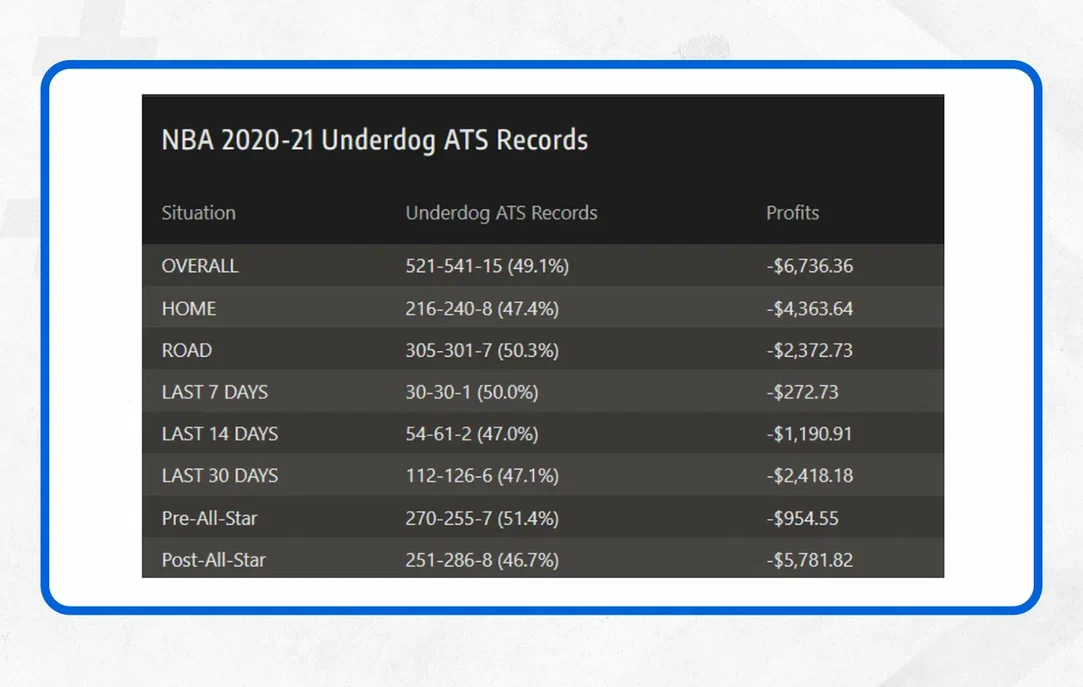This screenshot has height=687, width=1083.
Task: Select the ROAD situation row
Action: [187, 351]
